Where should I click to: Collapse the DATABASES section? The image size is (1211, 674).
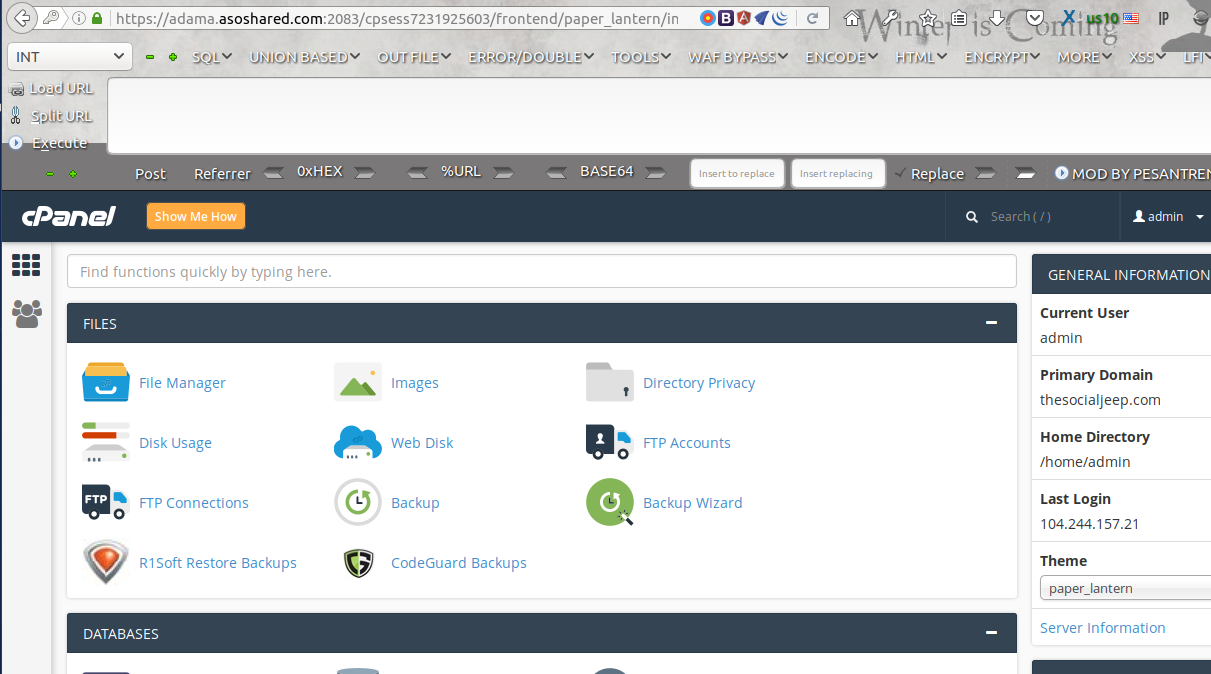(x=991, y=633)
